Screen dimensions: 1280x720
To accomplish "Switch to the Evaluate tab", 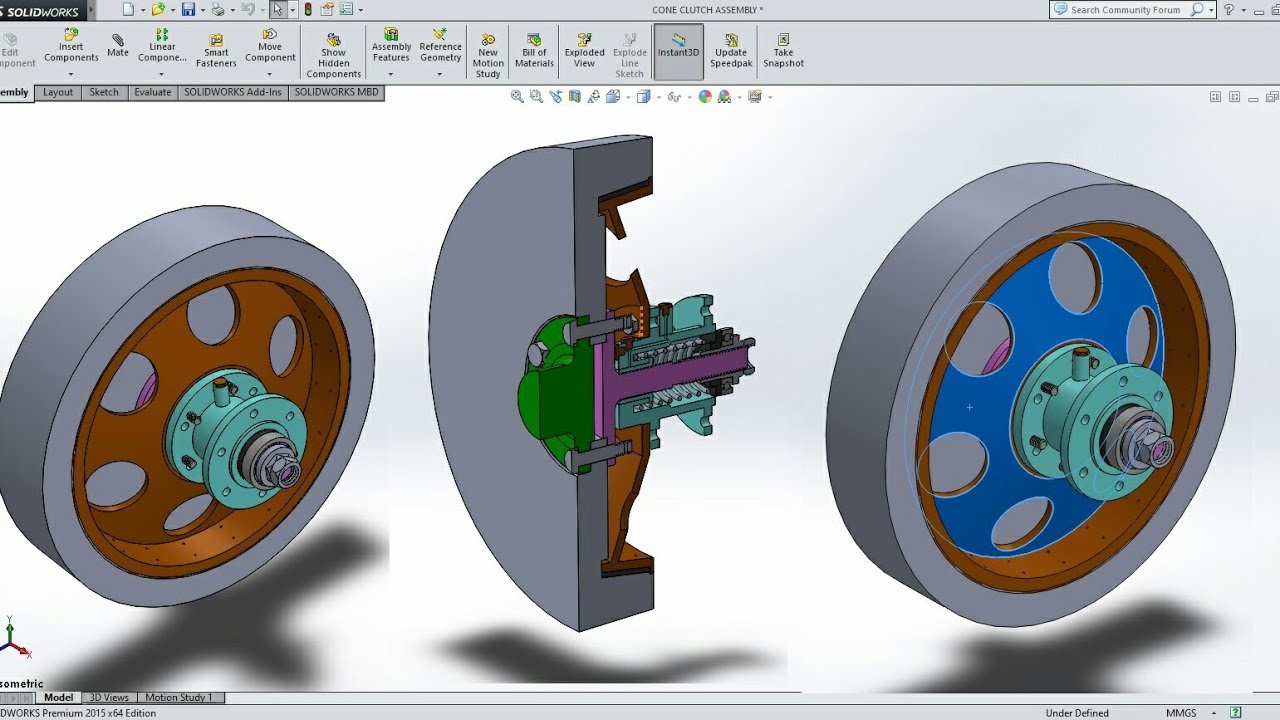I will (x=153, y=92).
